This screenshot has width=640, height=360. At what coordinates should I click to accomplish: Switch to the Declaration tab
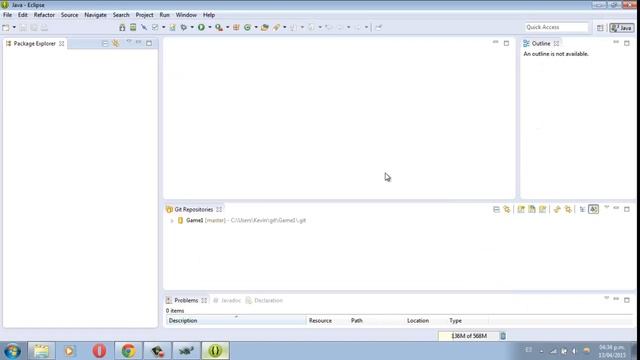point(264,300)
